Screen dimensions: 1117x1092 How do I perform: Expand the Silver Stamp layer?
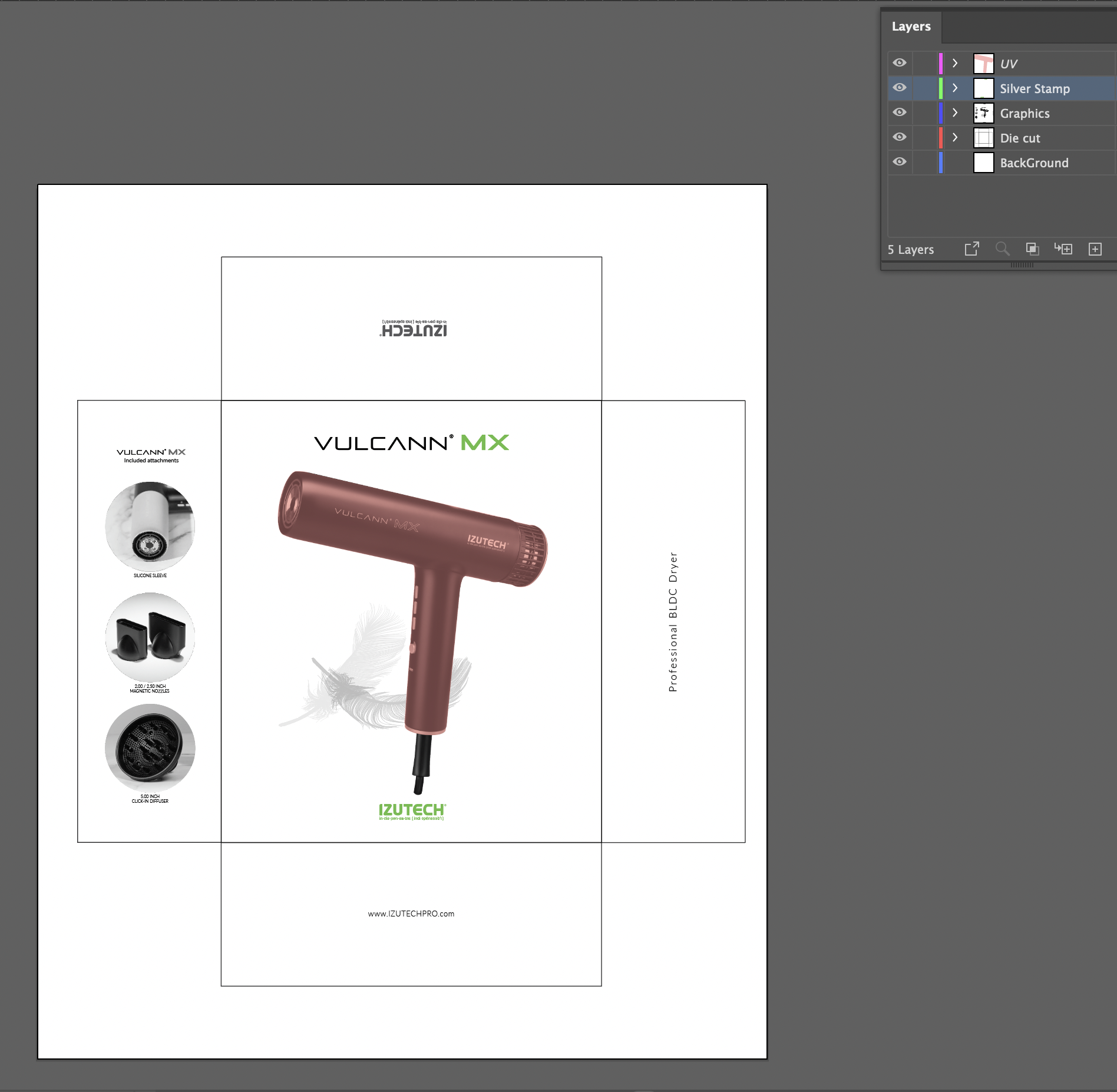coord(955,88)
